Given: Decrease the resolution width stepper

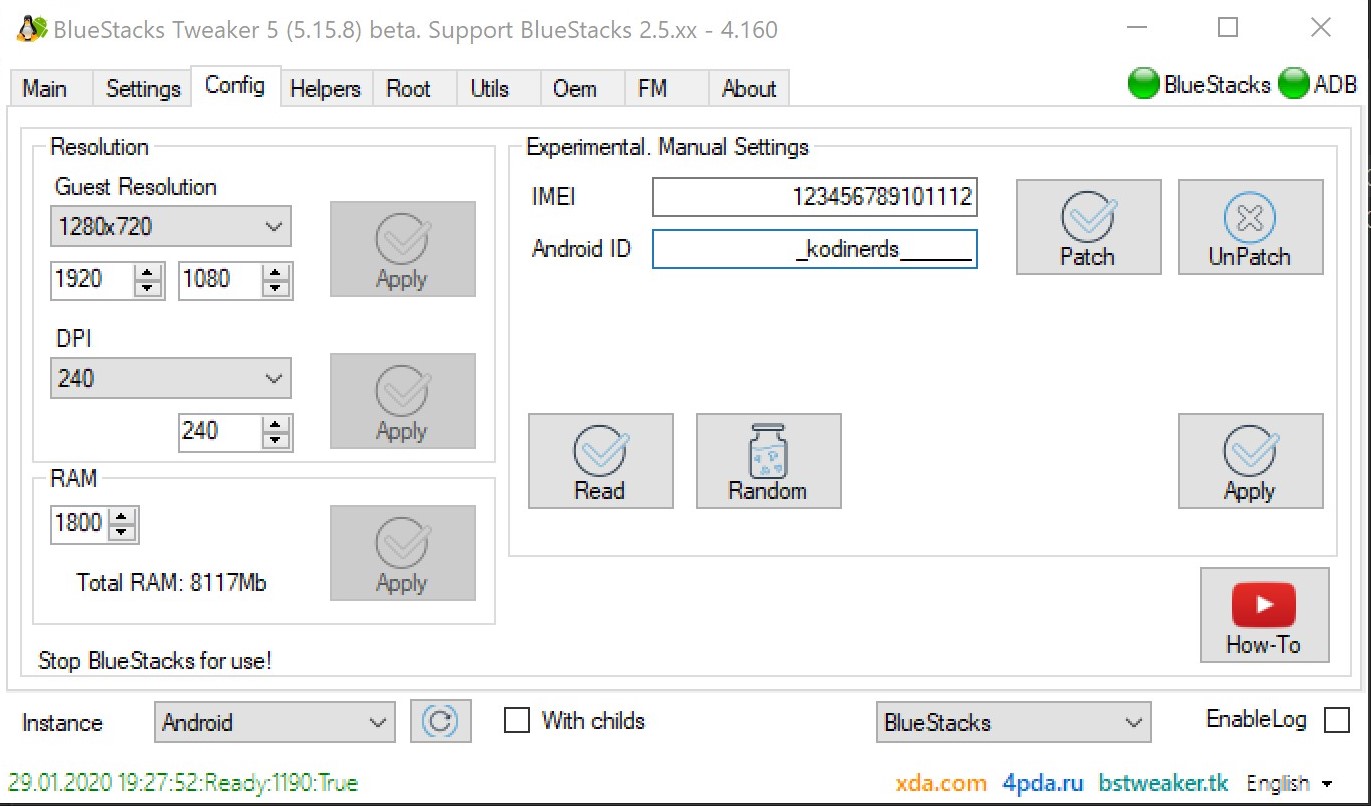Looking at the screenshot, I should point(148,289).
